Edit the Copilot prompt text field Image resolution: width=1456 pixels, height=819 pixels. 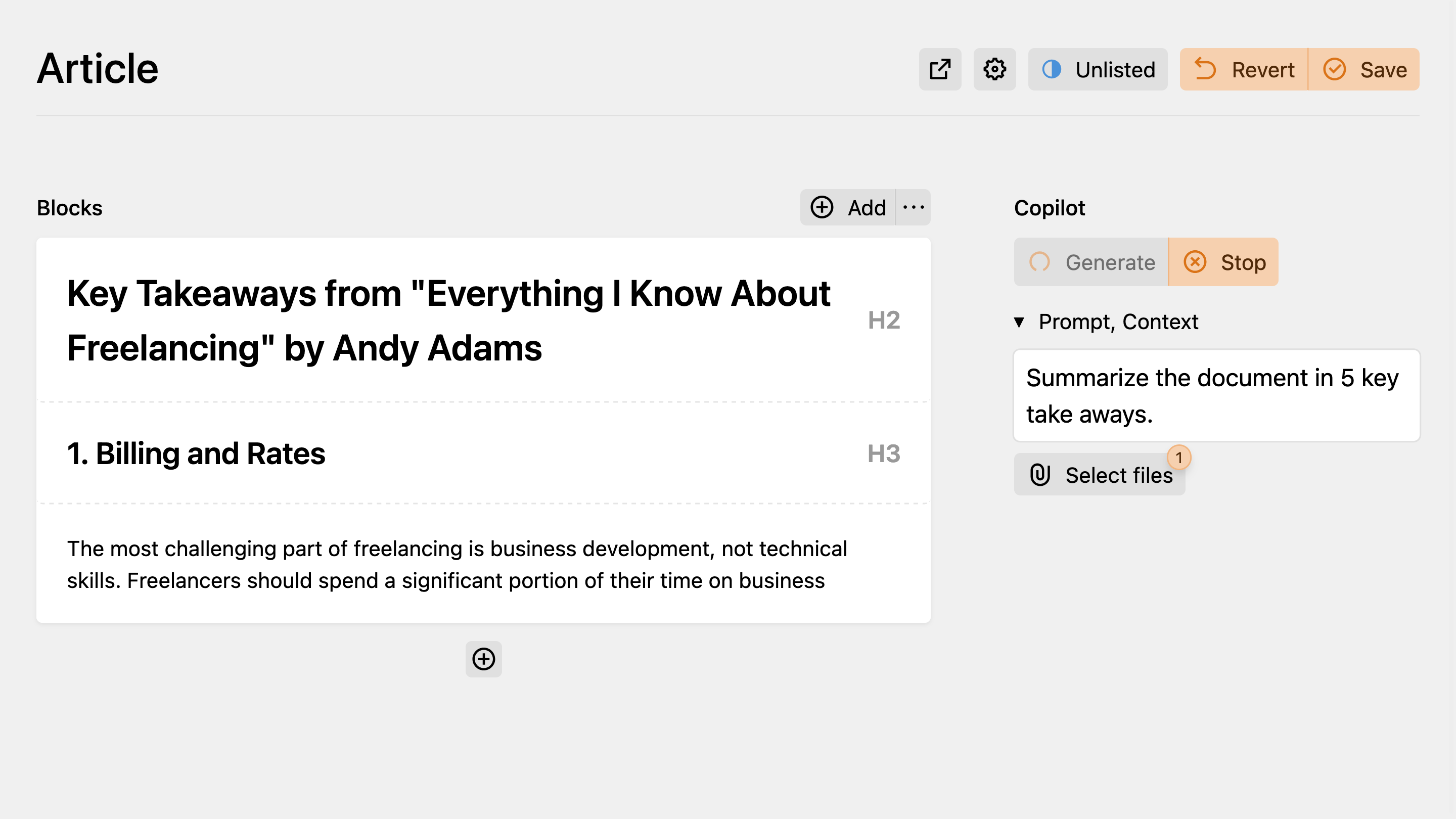[1216, 396]
